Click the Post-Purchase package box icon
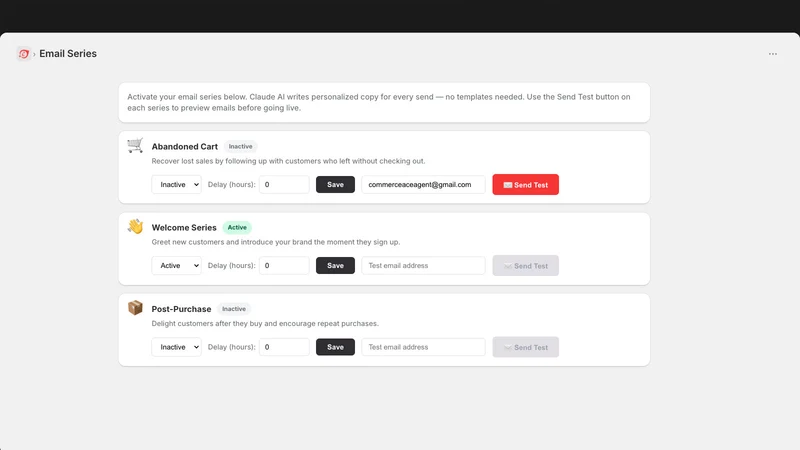This screenshot has width=800, height=450. [135, 308]
